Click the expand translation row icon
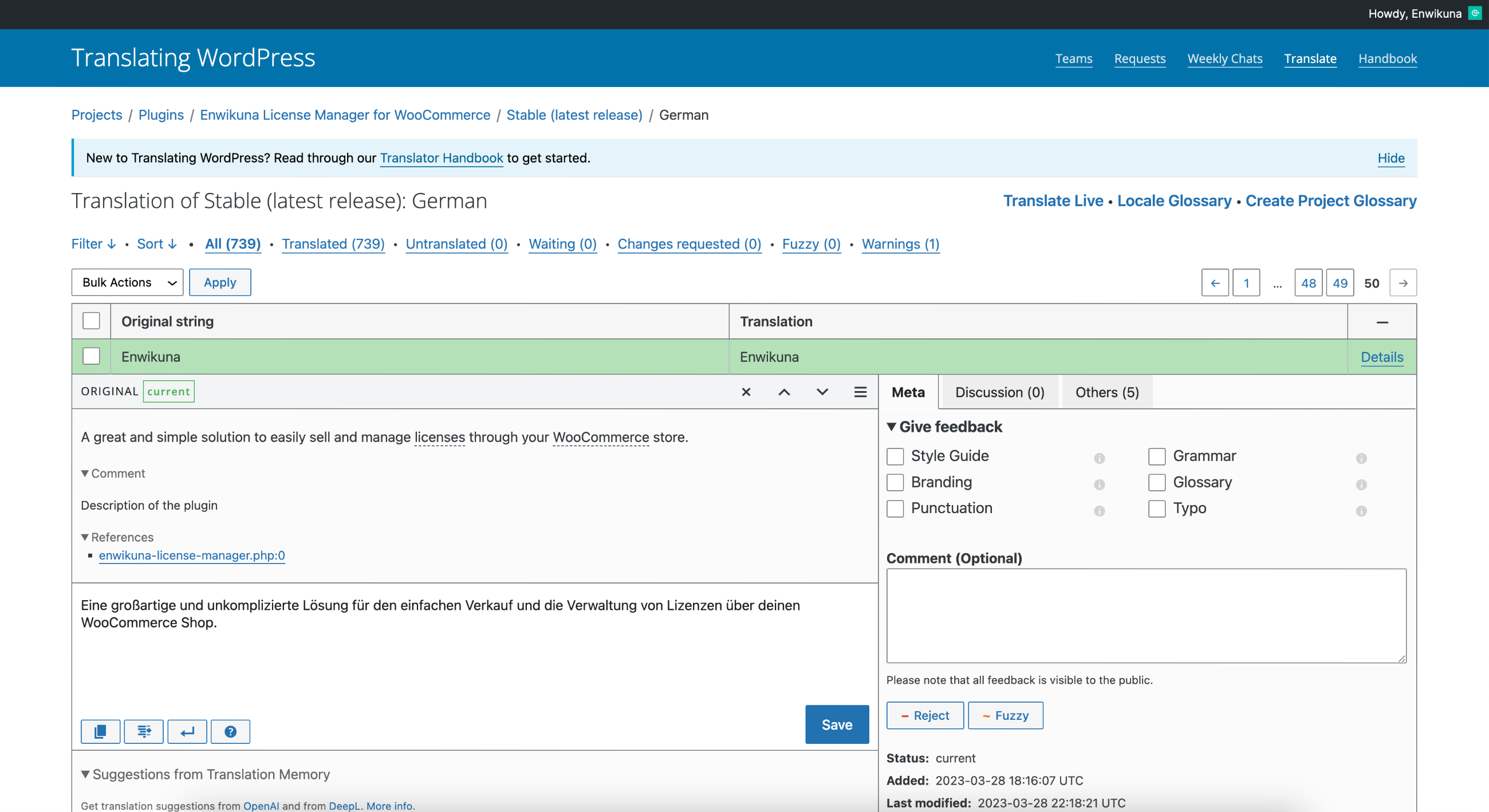 click(860, 391)
